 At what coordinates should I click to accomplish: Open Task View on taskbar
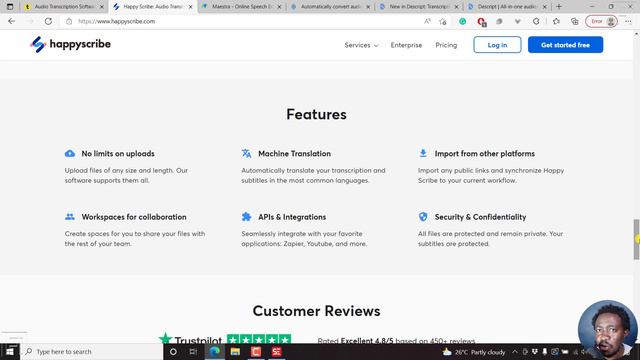coord(193,351)
